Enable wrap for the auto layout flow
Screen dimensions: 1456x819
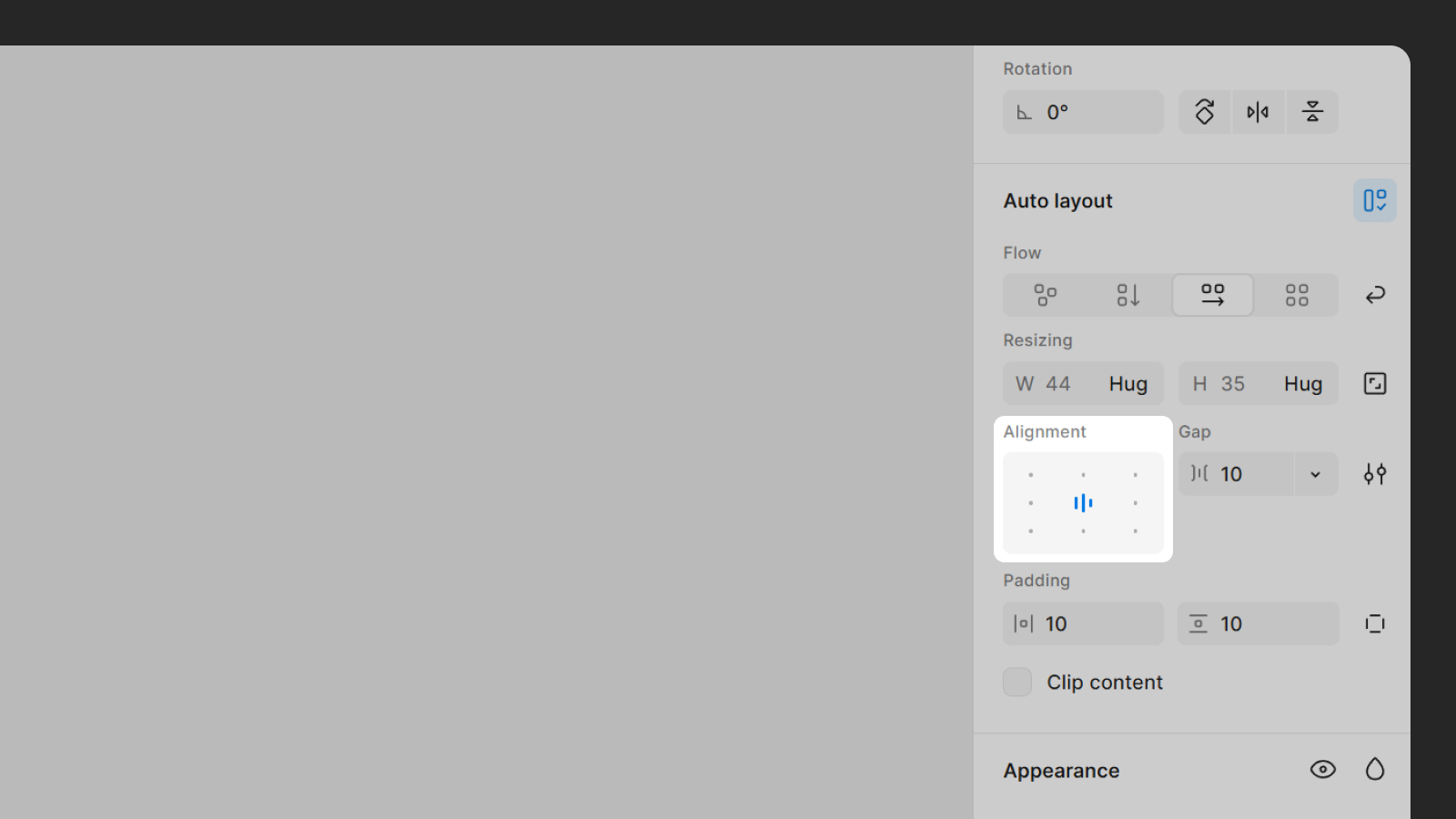[1374, 295]
